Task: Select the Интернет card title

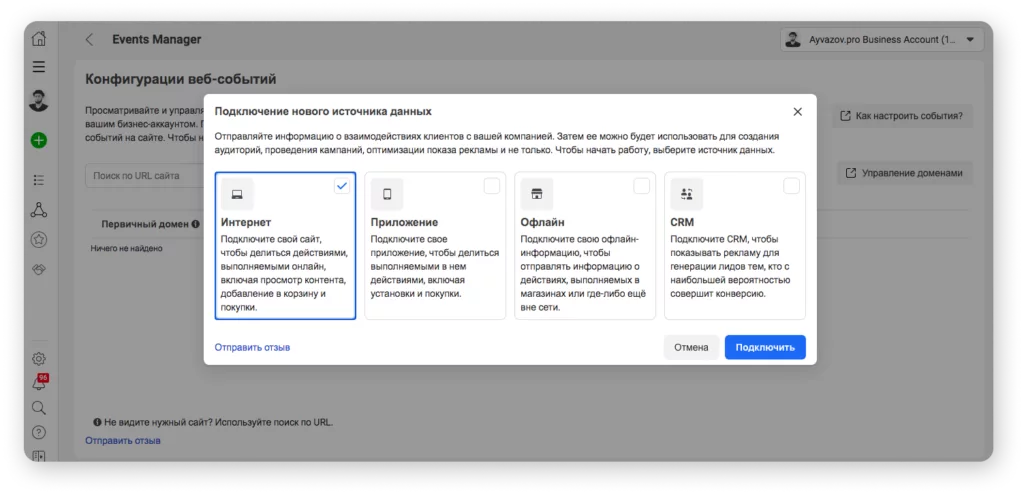Action: tap(246, 222)
